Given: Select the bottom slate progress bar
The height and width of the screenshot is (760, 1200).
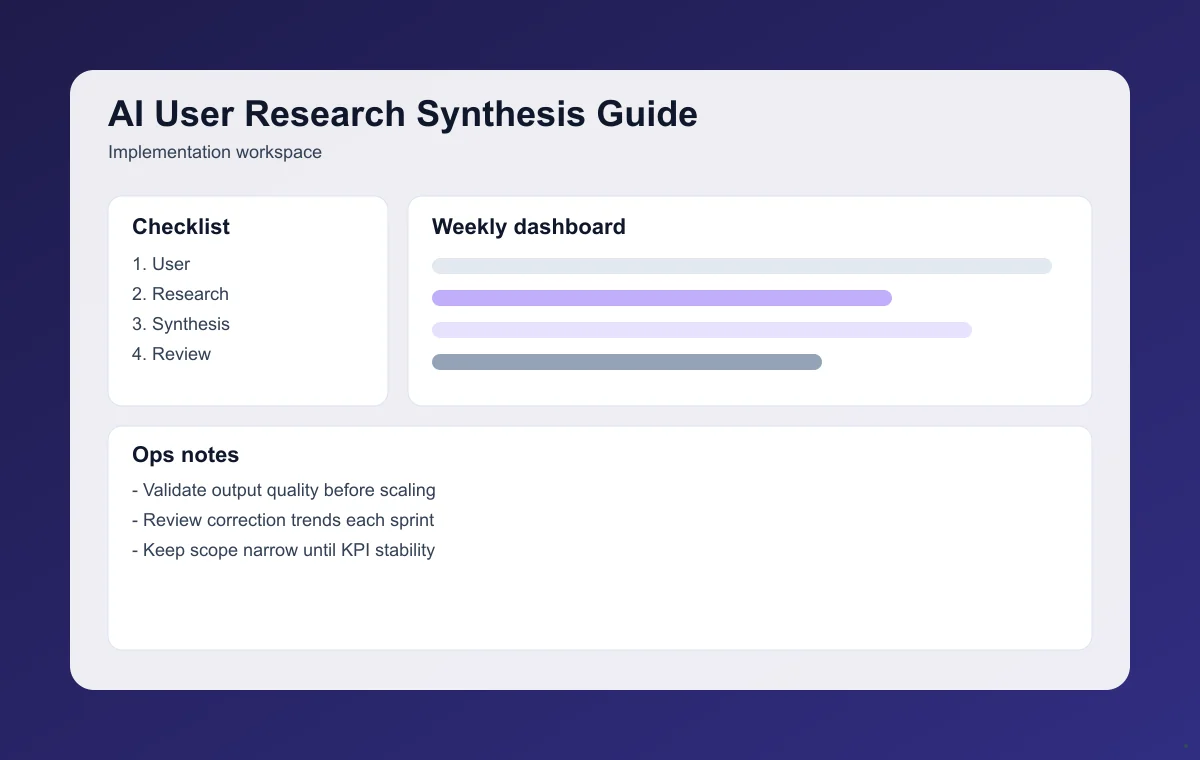Looking at the screenshot, I should click(626, 362).
